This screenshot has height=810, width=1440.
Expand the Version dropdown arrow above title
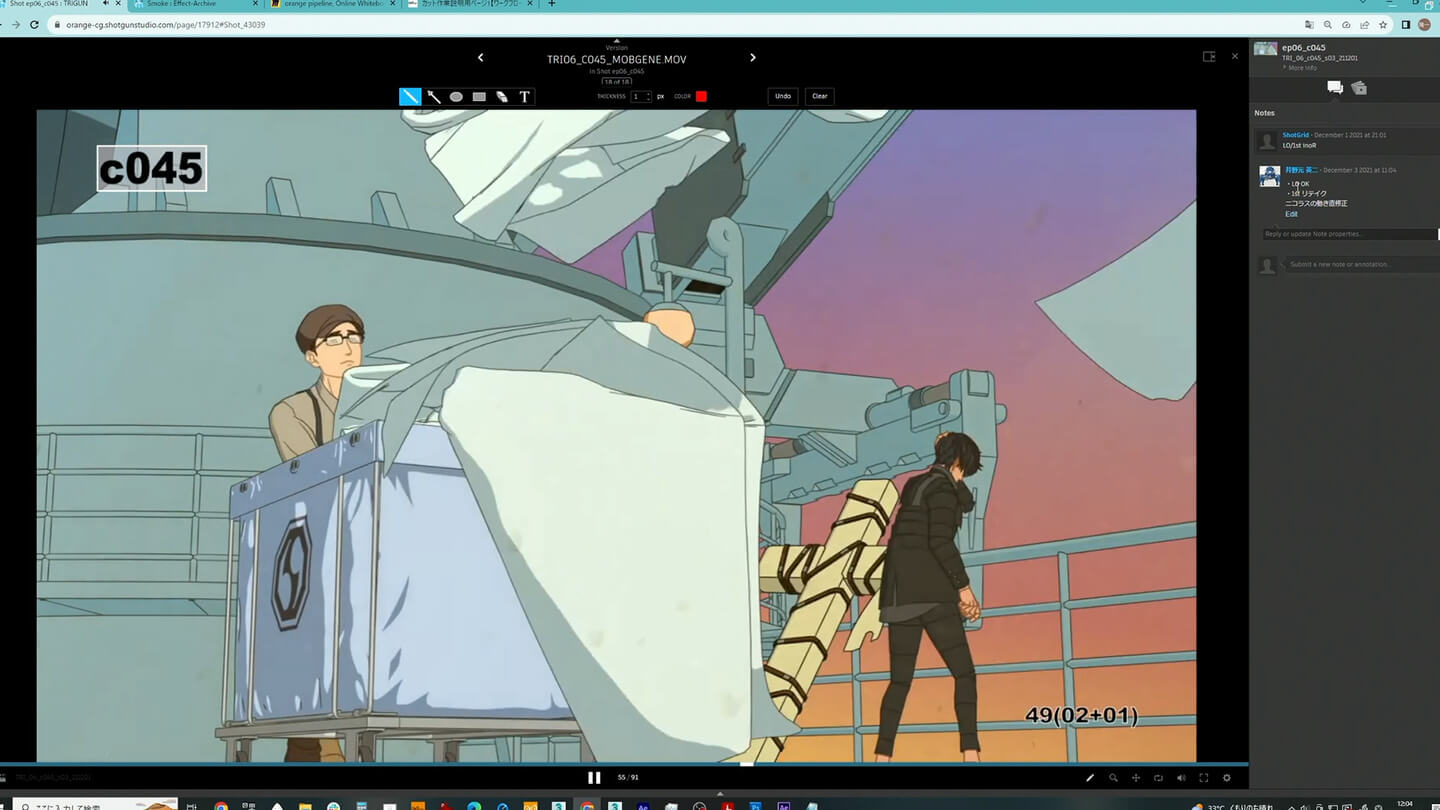click(616, 42)
